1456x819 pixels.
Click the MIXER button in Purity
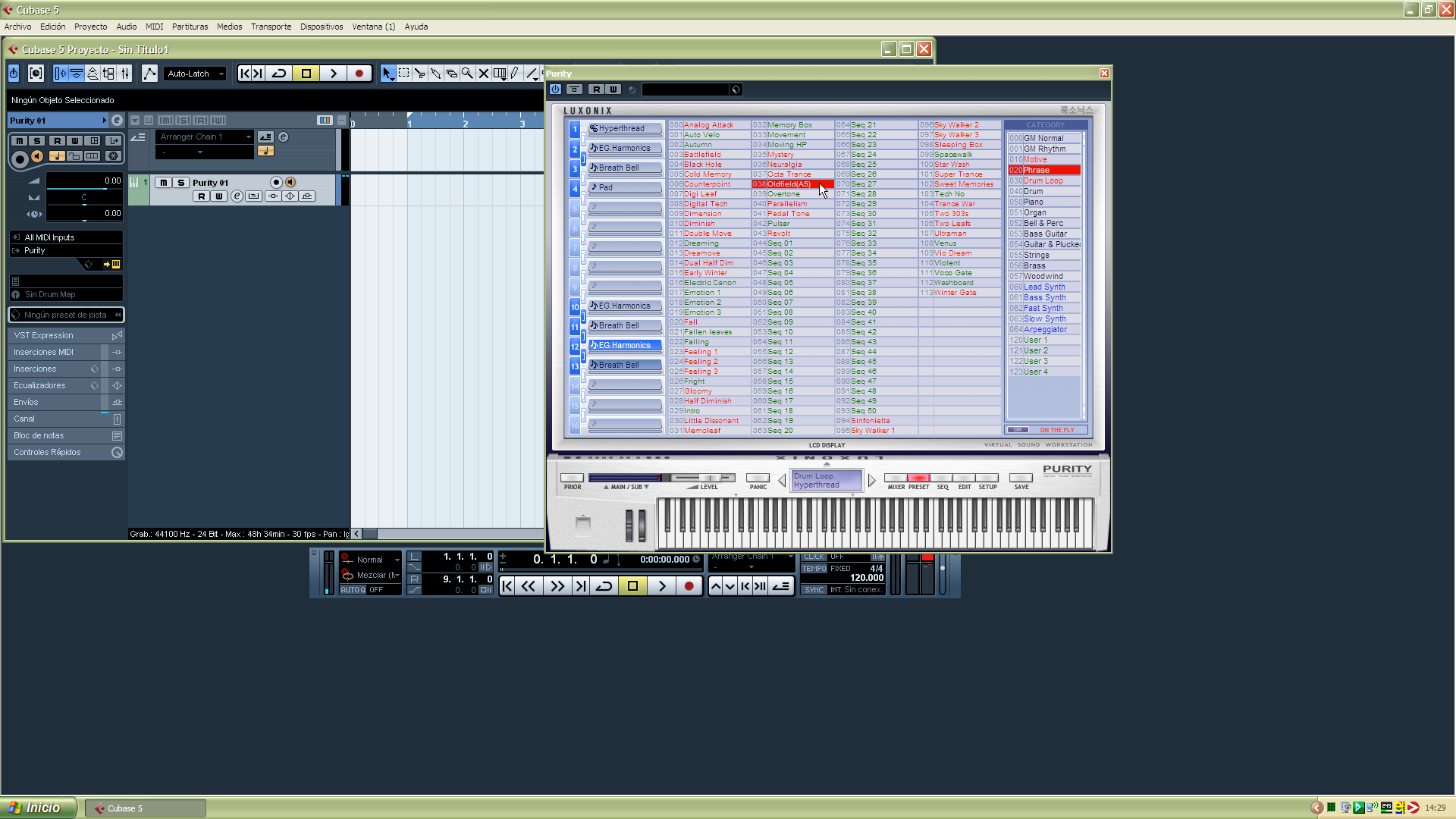(896, 478)
